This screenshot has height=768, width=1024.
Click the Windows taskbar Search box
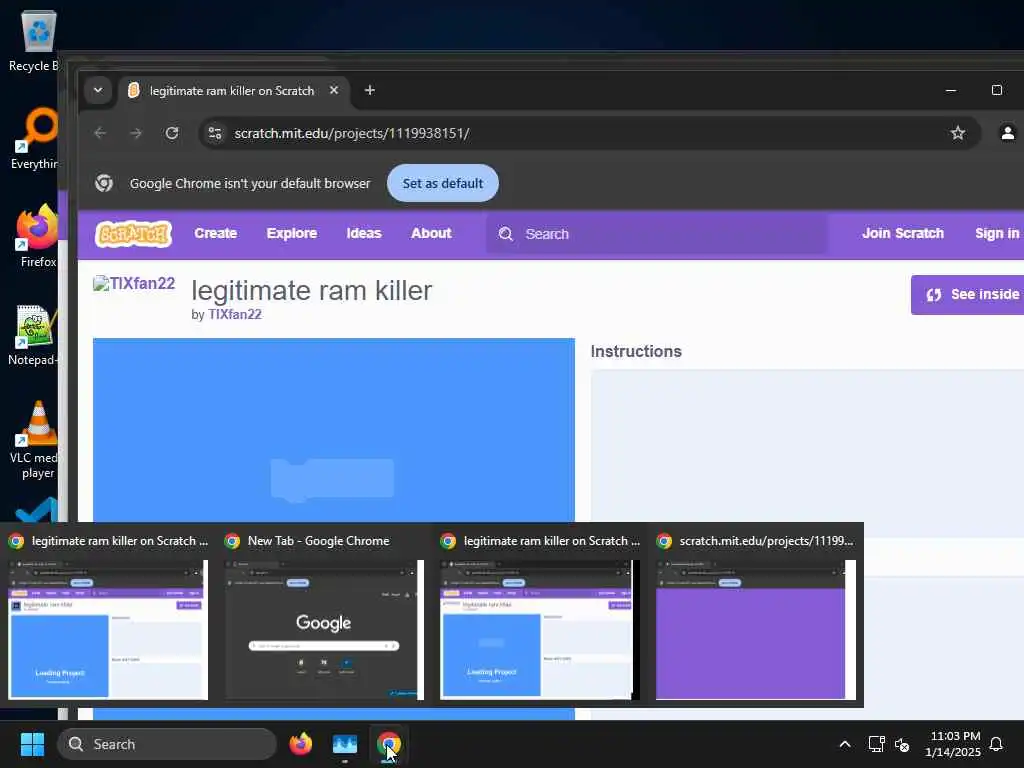(x=167, y=744)
